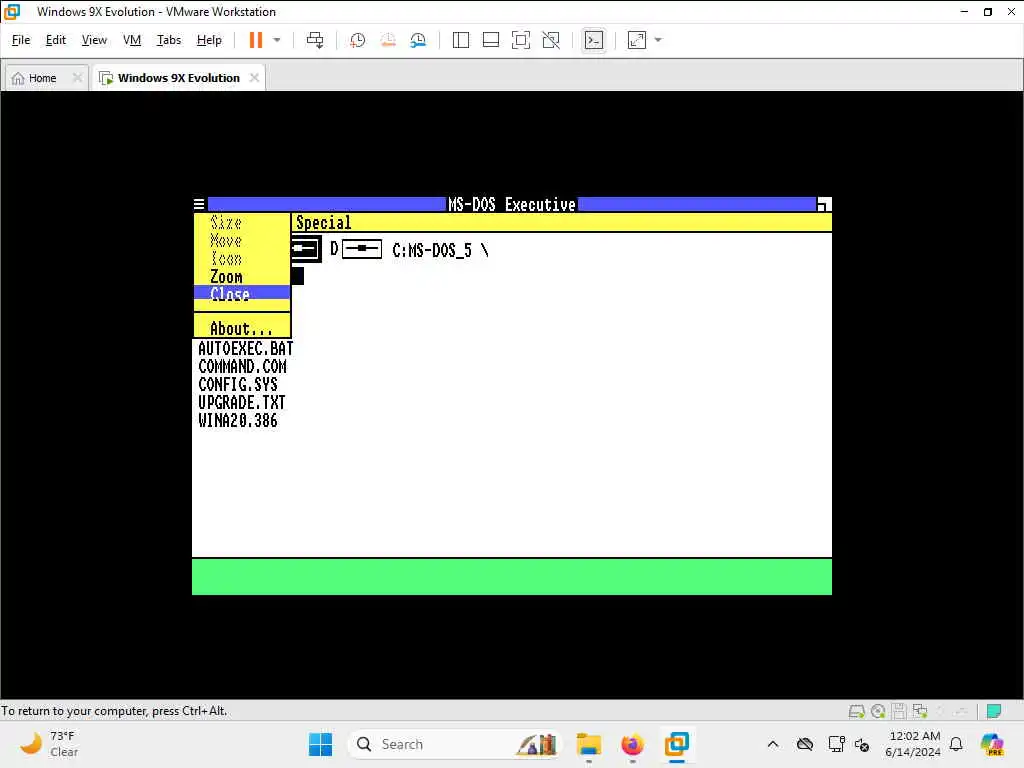Open the VM menu

[132, 40]
